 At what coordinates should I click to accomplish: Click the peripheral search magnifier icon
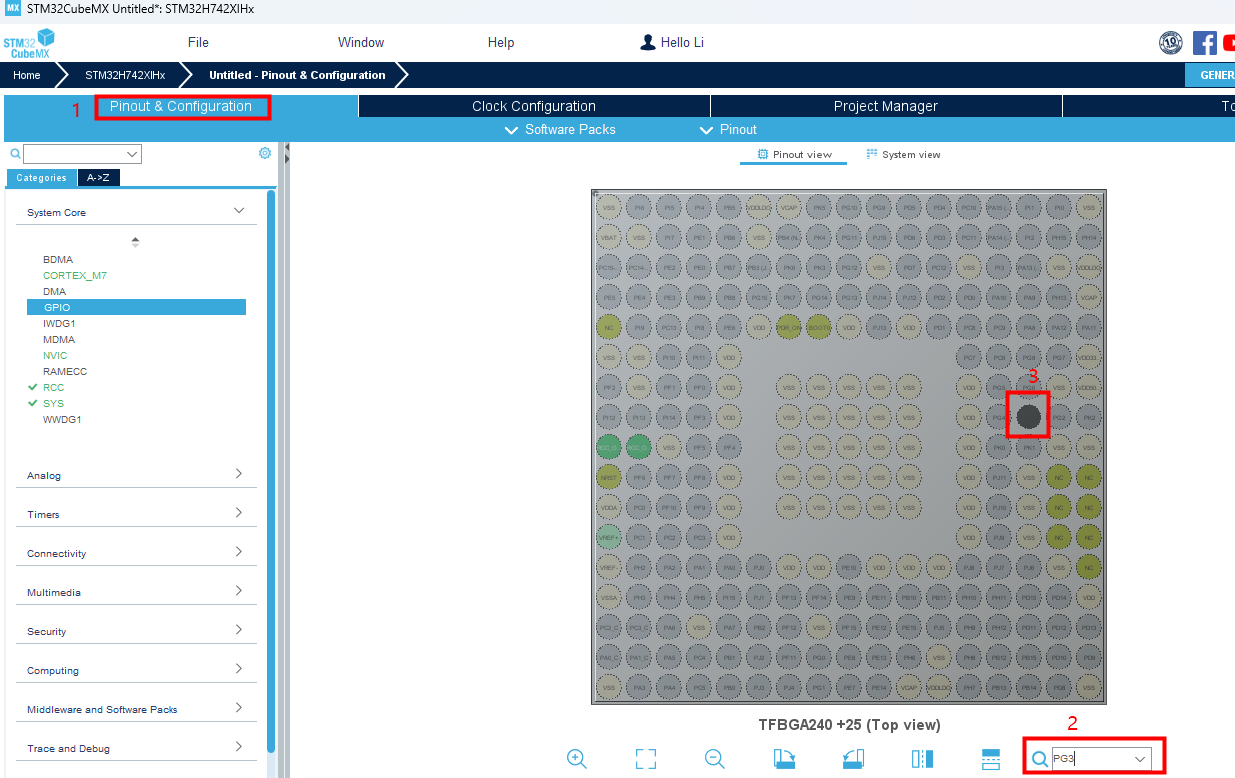15,154
